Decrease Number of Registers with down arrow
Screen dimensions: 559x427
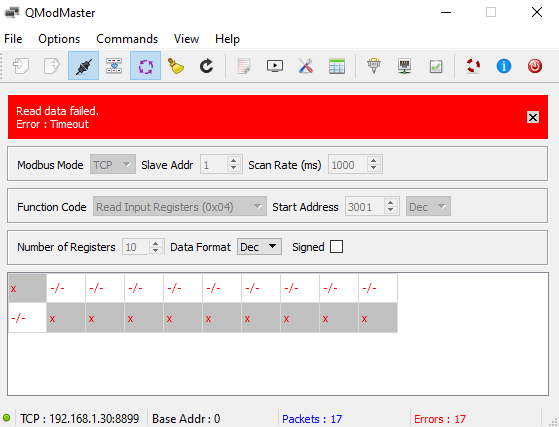tap(156, 250)
